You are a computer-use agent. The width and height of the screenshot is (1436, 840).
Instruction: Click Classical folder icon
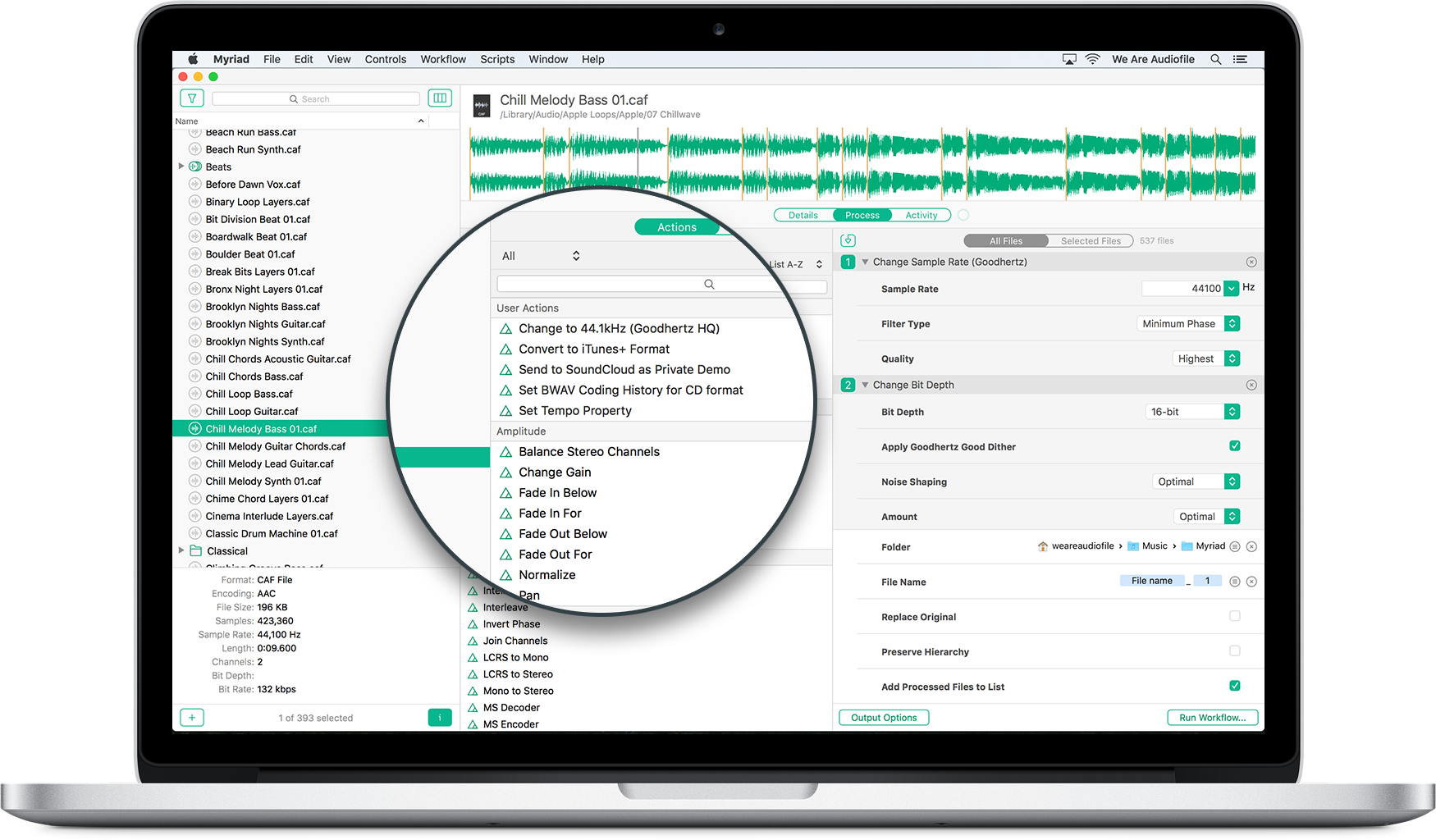point(196,550)
